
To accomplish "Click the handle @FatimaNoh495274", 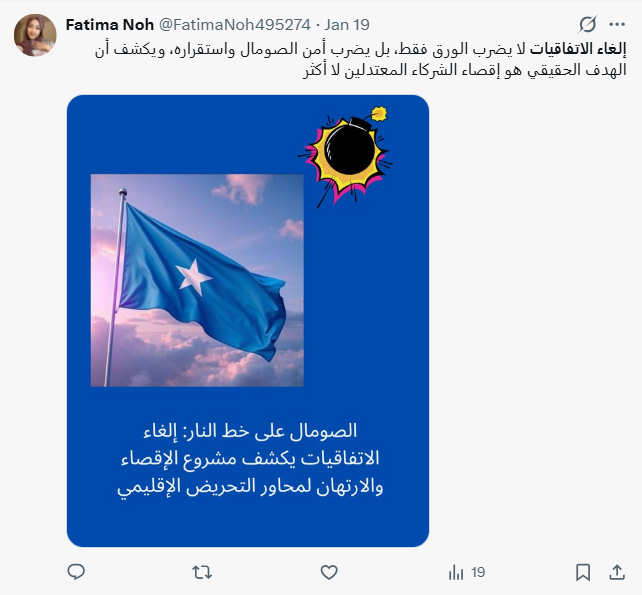I will 235,25.
